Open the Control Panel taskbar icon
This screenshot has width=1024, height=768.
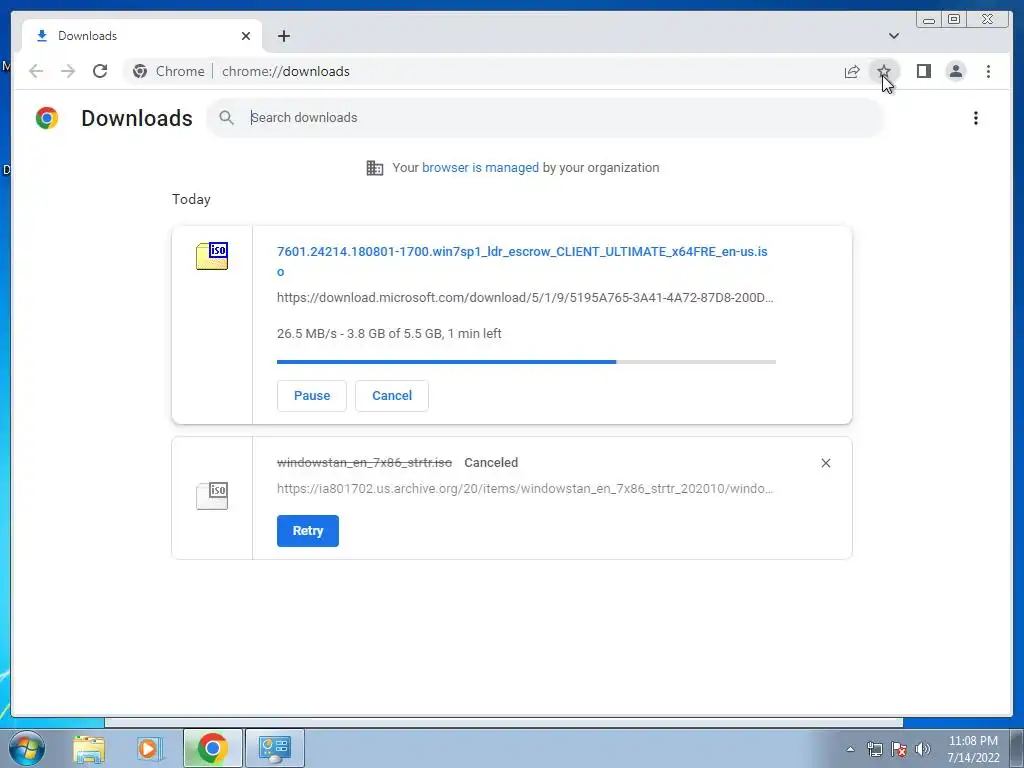274,748
